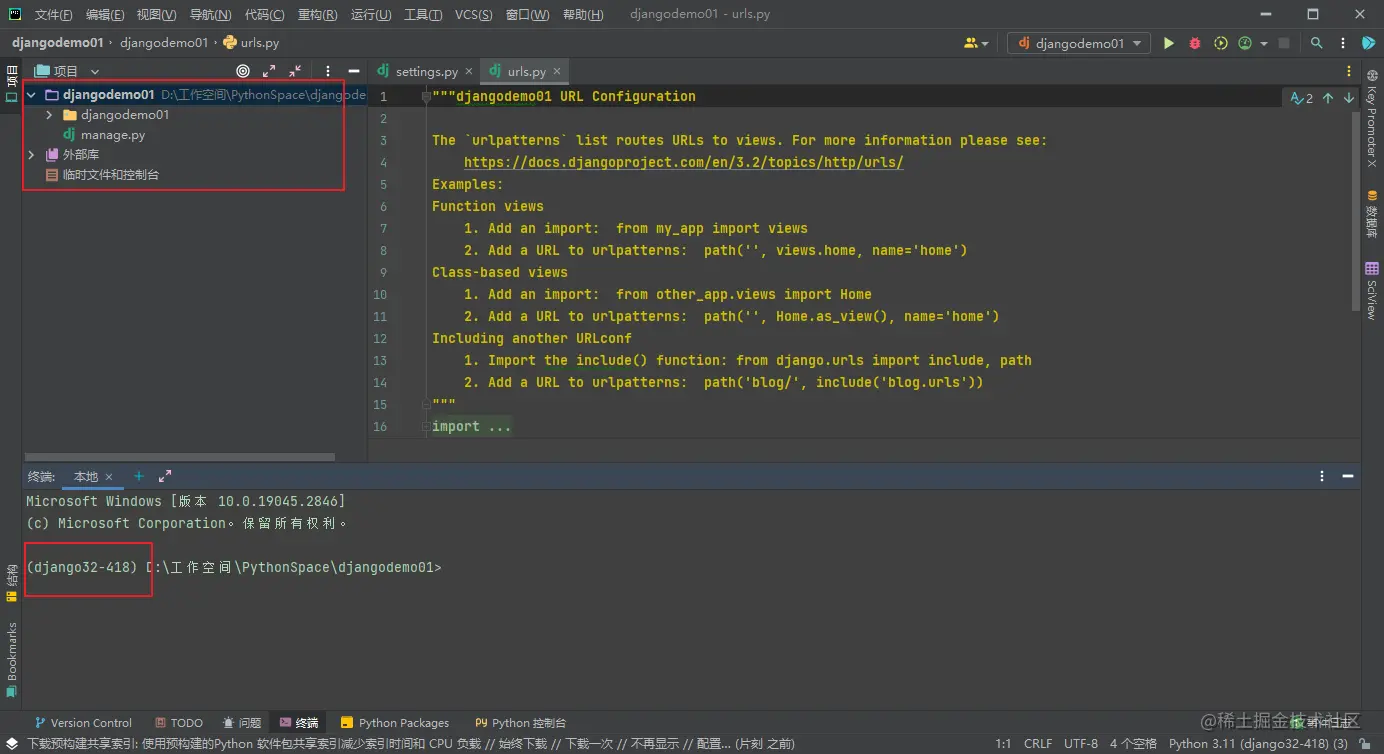Open the 问题 problems tool window
Image resolution: width=1384 pixels, height=754 pixels.
[x=242, y=723]
